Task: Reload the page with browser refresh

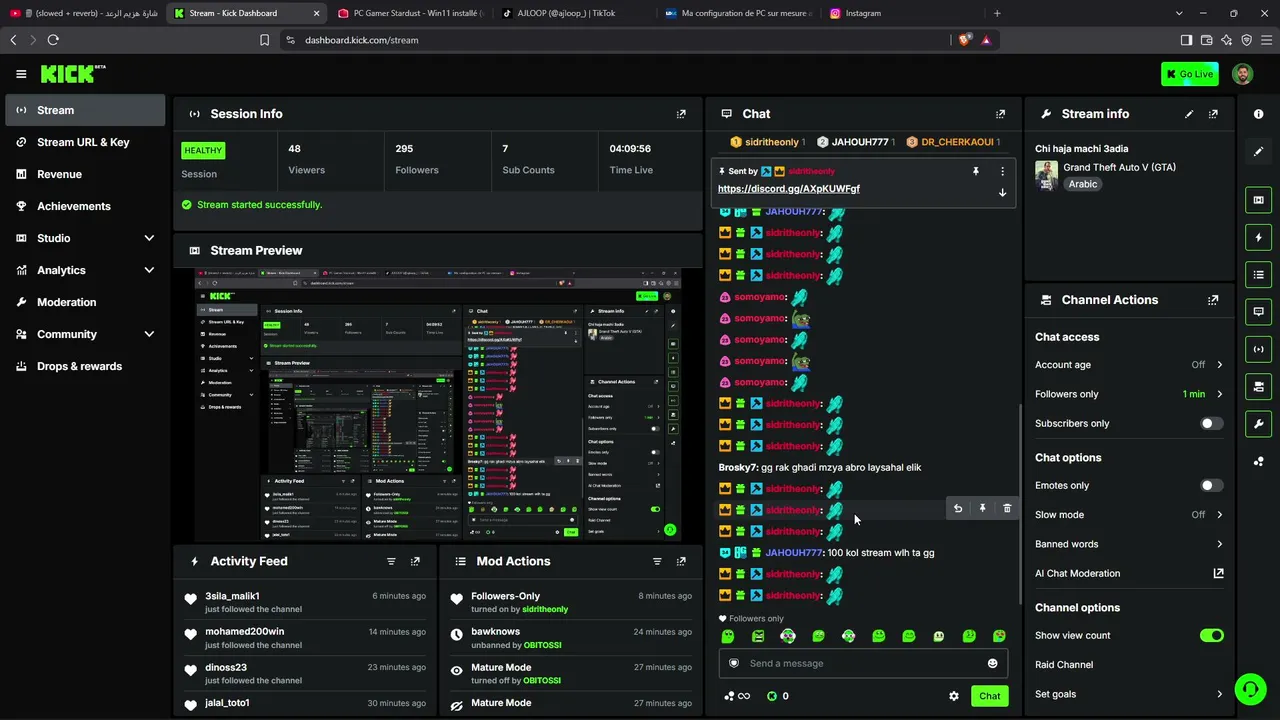Action: pos(53,40)
